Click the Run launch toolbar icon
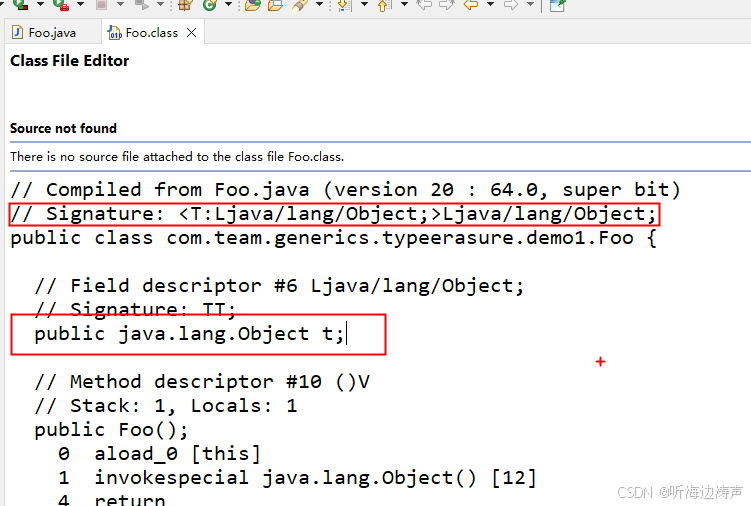 [x=21, y=5]
